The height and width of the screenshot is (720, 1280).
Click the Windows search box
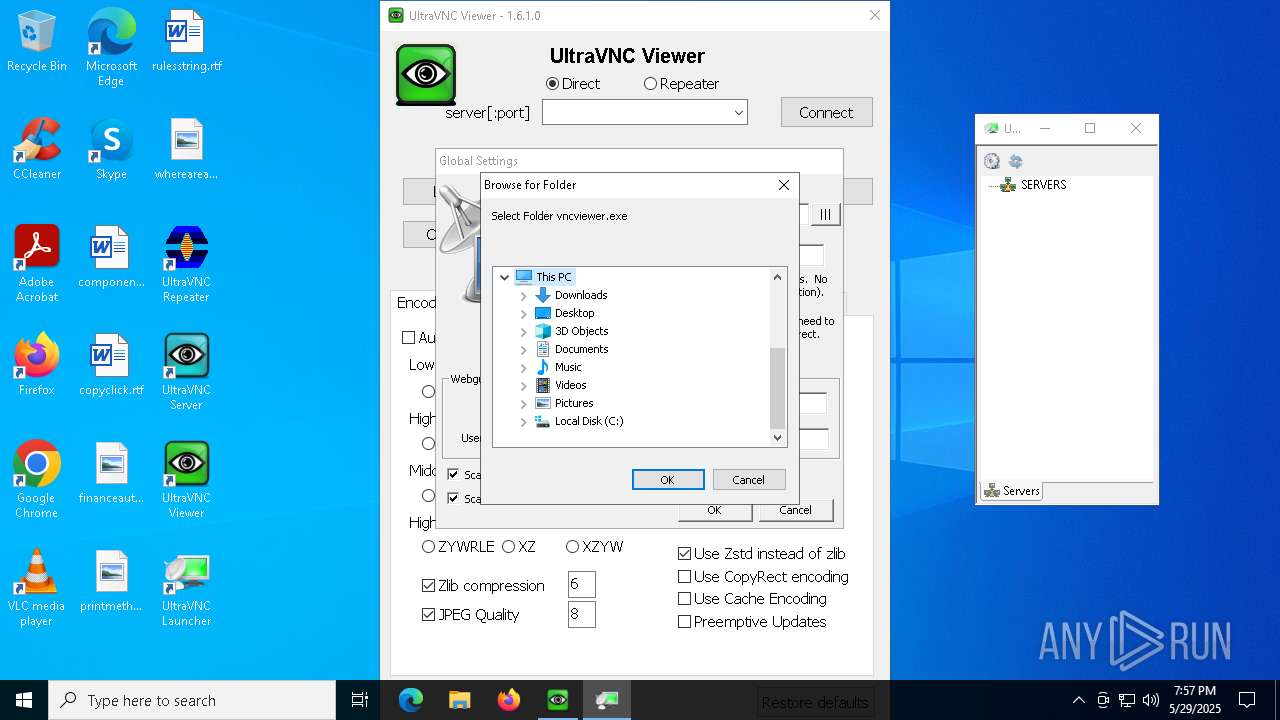point(192,700)
